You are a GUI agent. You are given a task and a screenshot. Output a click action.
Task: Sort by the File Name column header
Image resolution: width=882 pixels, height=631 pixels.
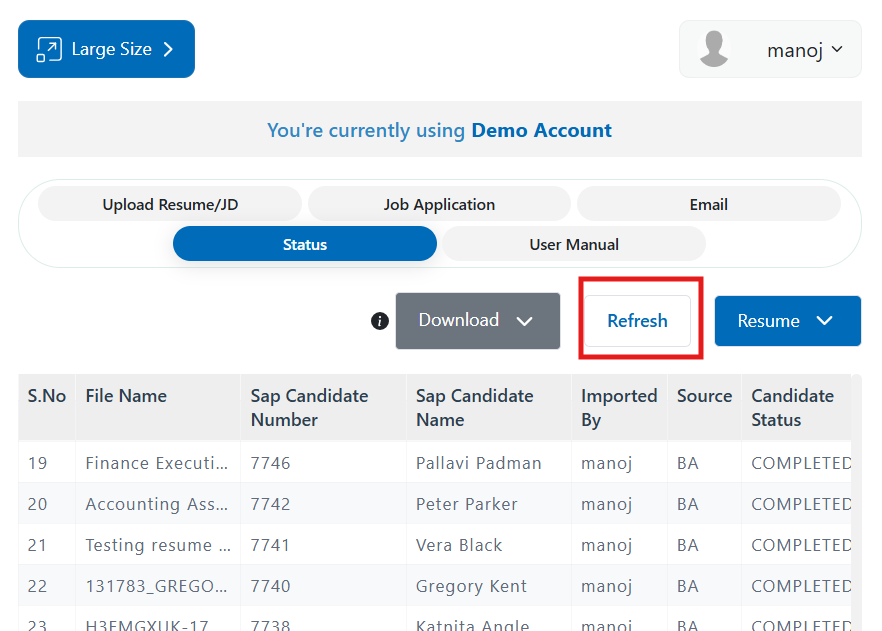click(x=126, y=396)
